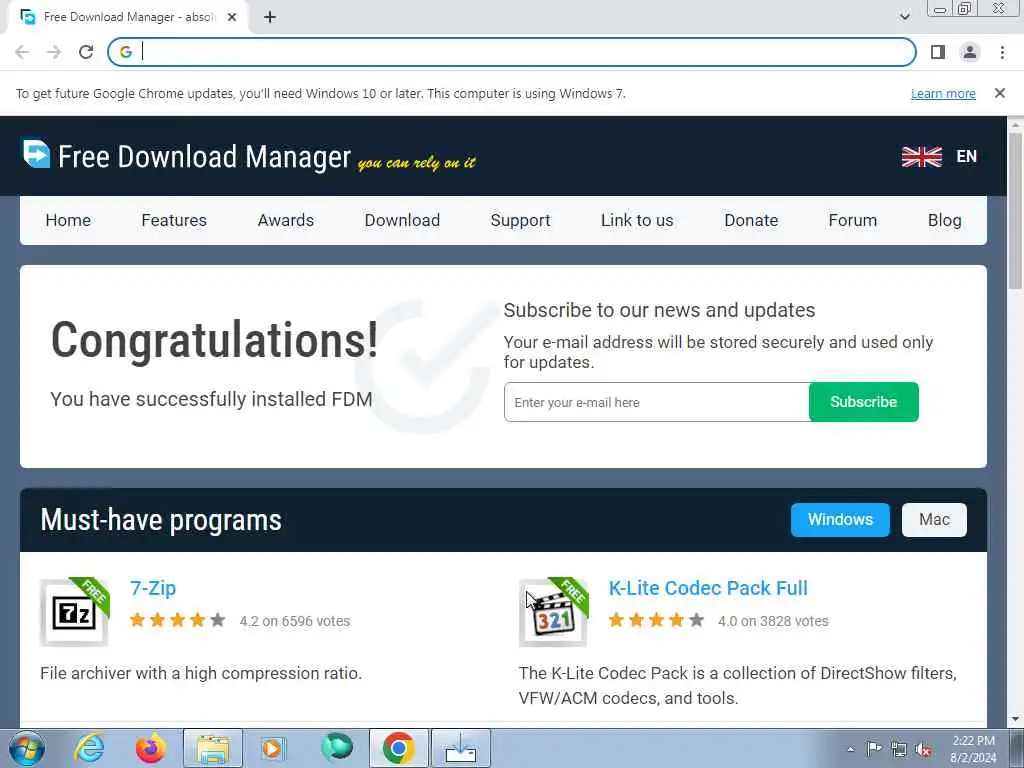
Task: Open the Forum menu item
Action: click(852, 220)
